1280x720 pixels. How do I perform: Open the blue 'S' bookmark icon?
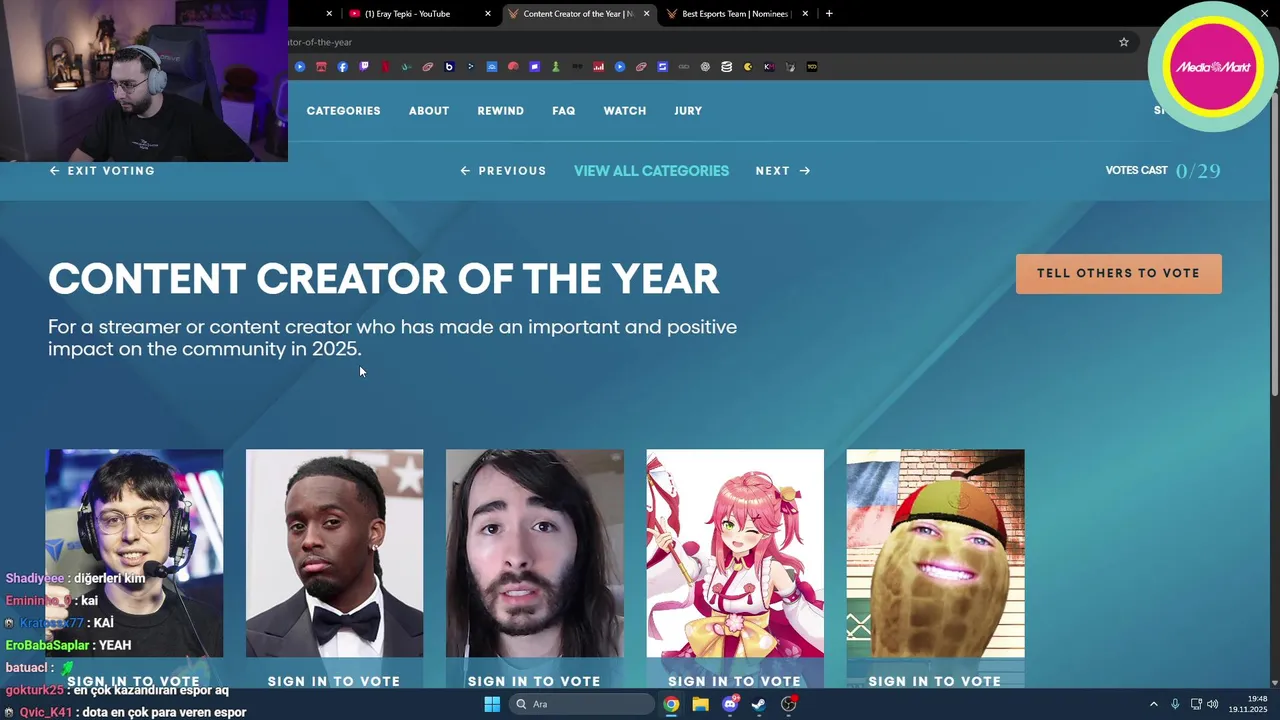coord(662,67)
